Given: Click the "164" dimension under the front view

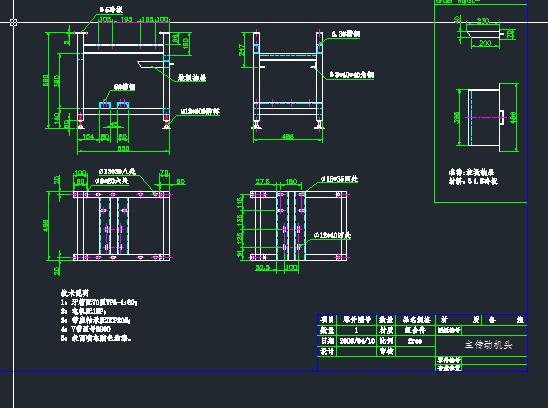Looking at the screenshot, I should pos(88,137).
